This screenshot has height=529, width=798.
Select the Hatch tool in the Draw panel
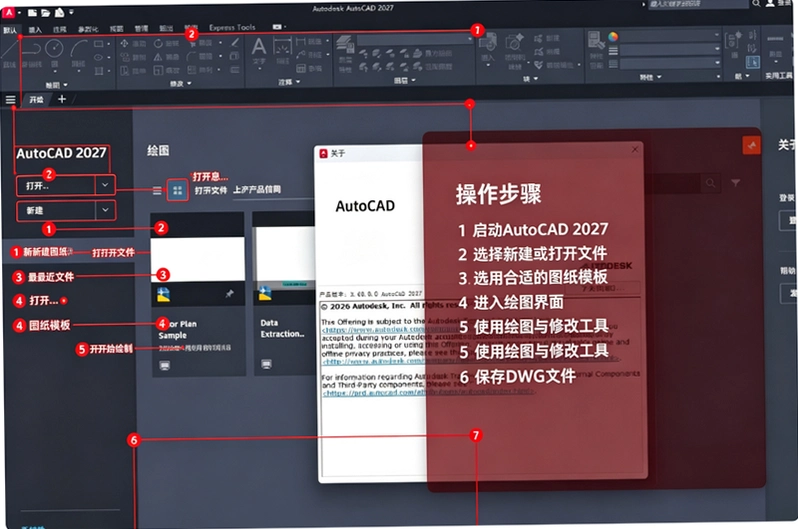[x=99, y=71]
